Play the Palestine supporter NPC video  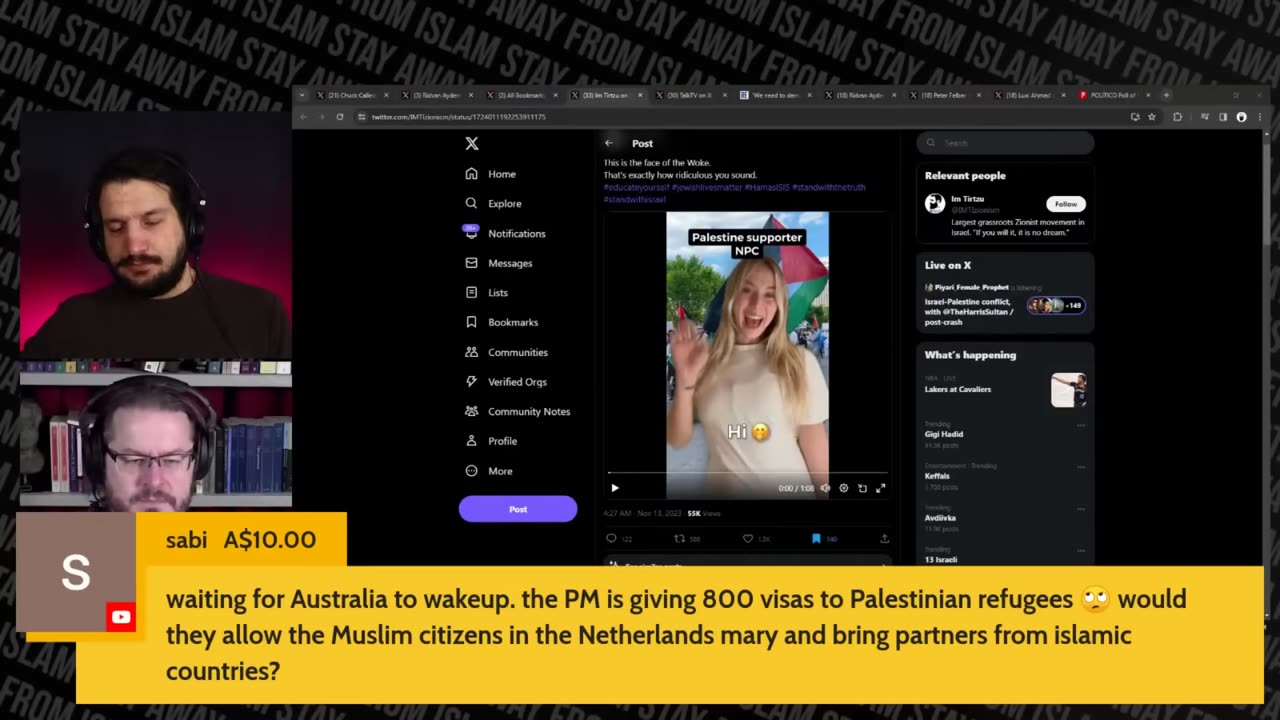coord(615,488)
